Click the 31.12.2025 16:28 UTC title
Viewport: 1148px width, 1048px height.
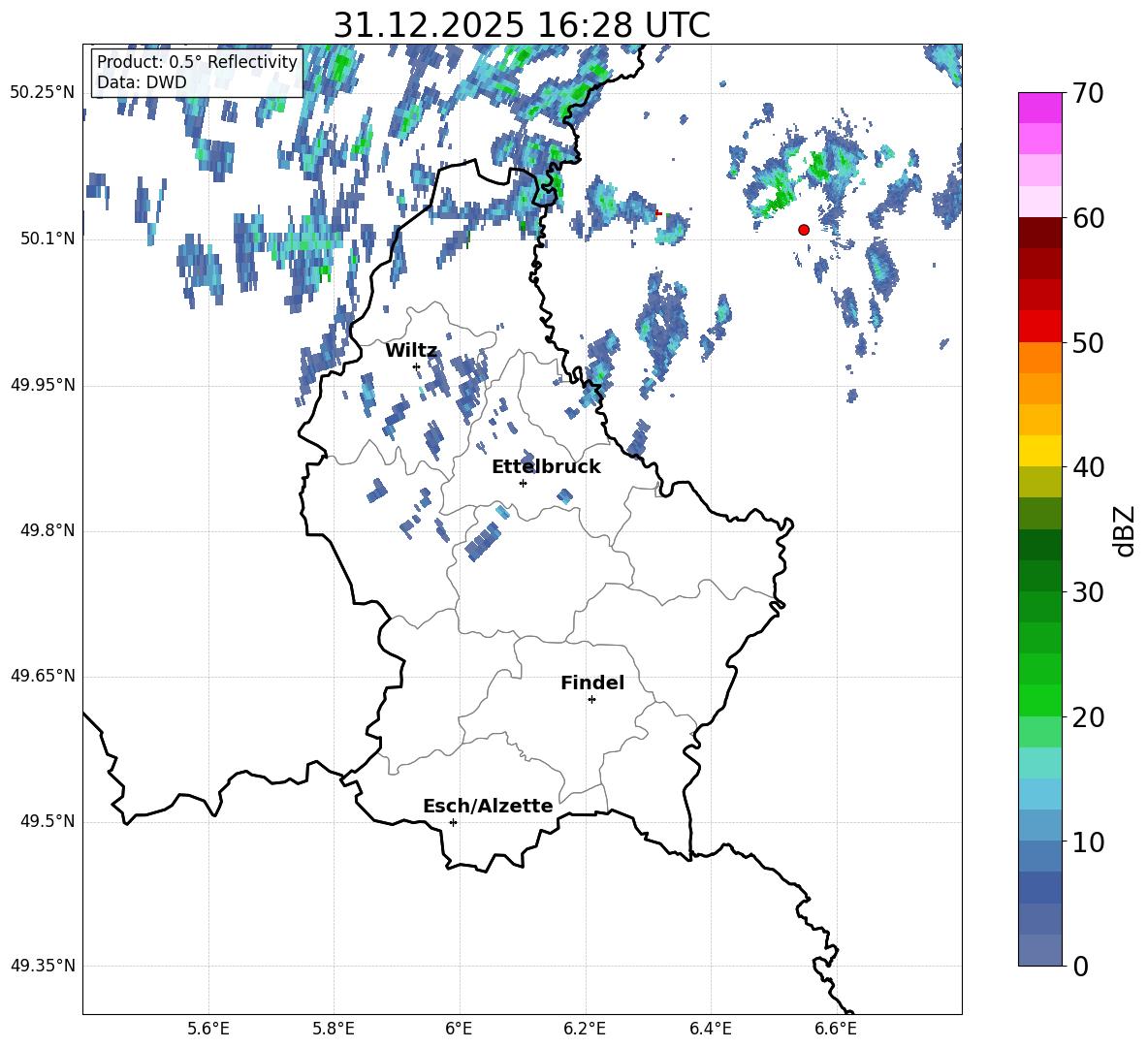coord(522,25)
